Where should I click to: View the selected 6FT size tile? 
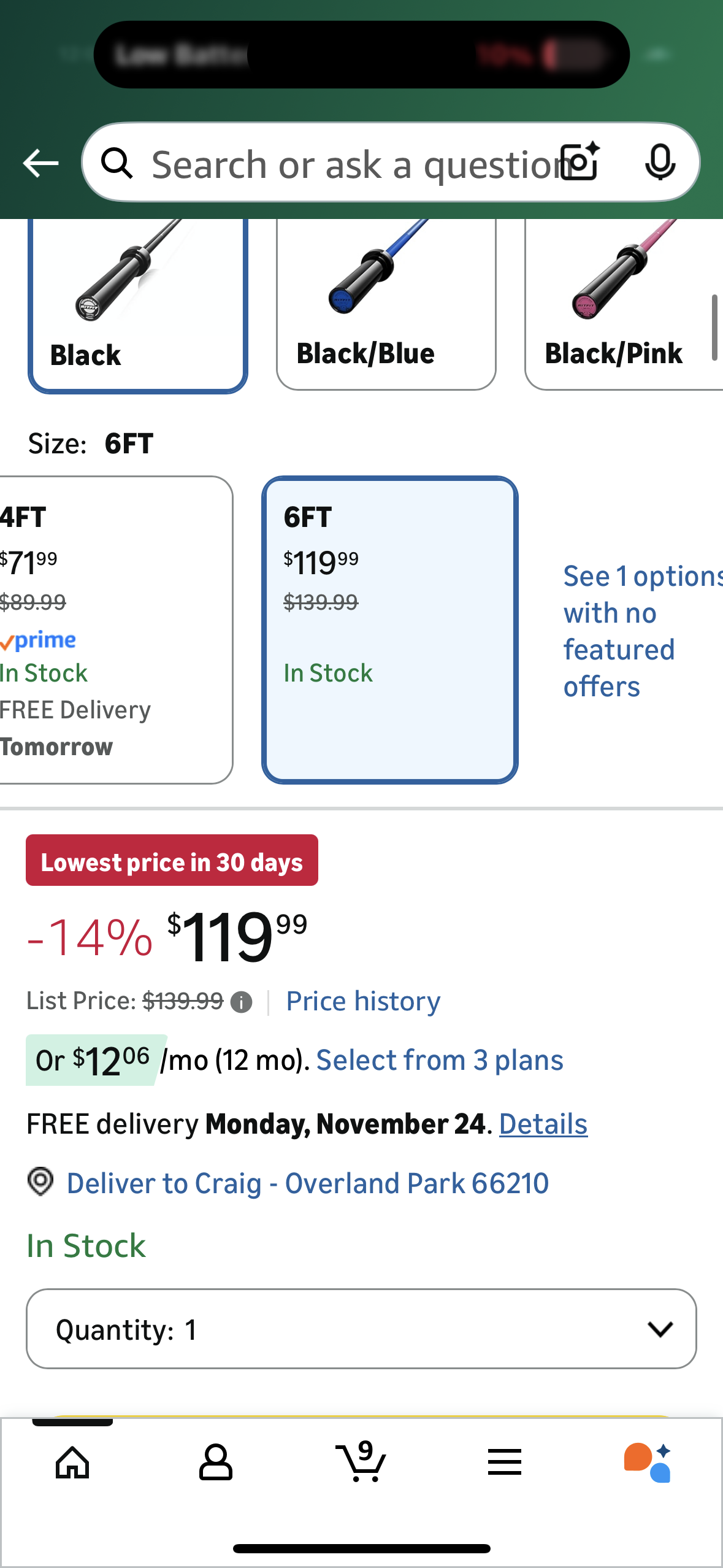click(x=391, y=626)
